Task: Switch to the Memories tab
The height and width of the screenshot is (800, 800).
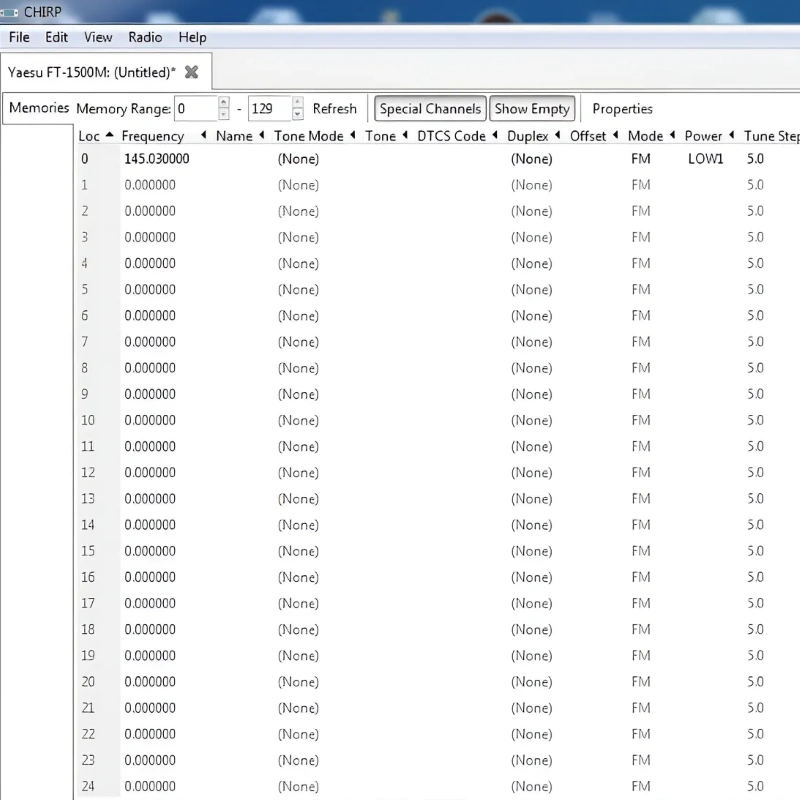Action: point(39,108)
